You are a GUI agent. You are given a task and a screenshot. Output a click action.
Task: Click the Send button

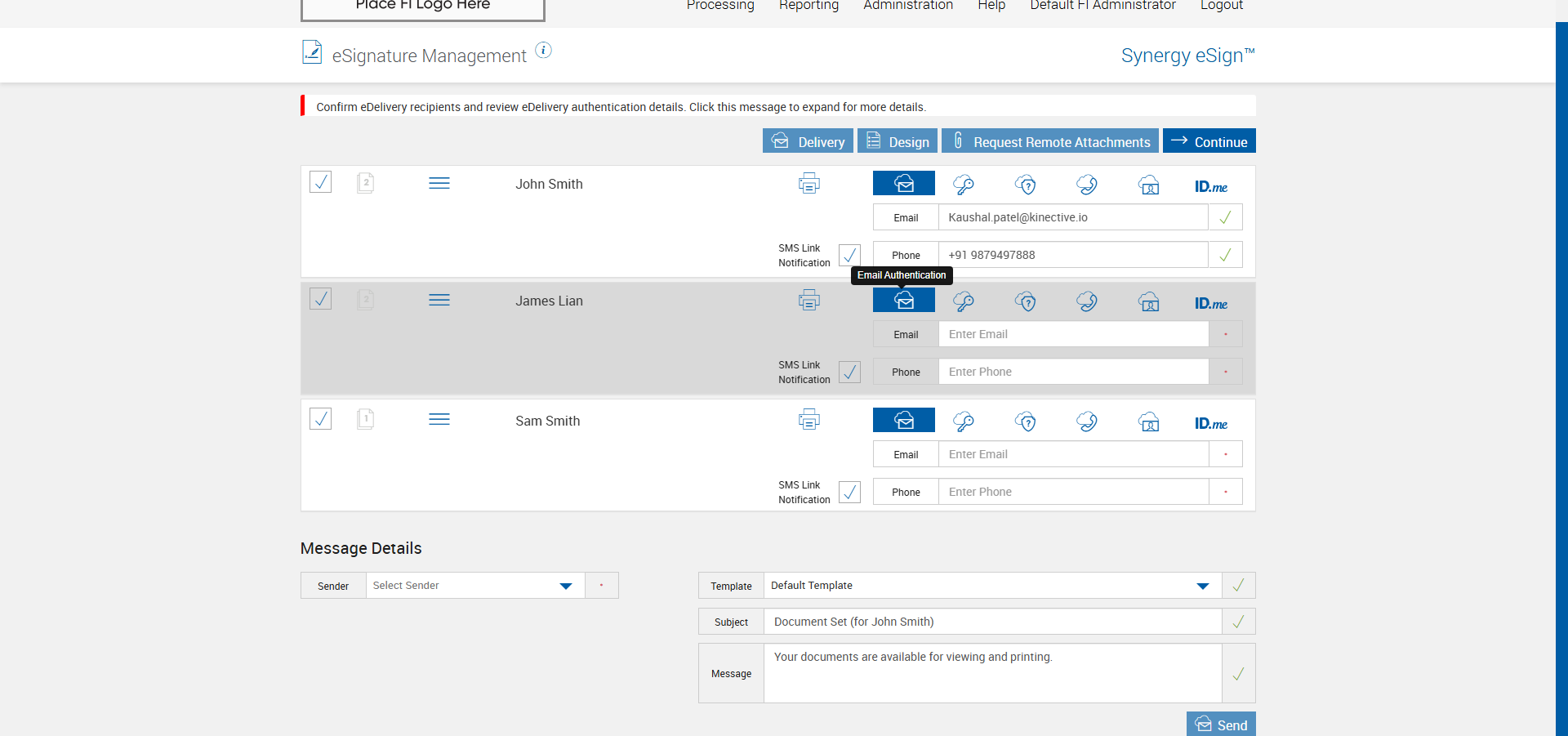tap(1221, 724)
